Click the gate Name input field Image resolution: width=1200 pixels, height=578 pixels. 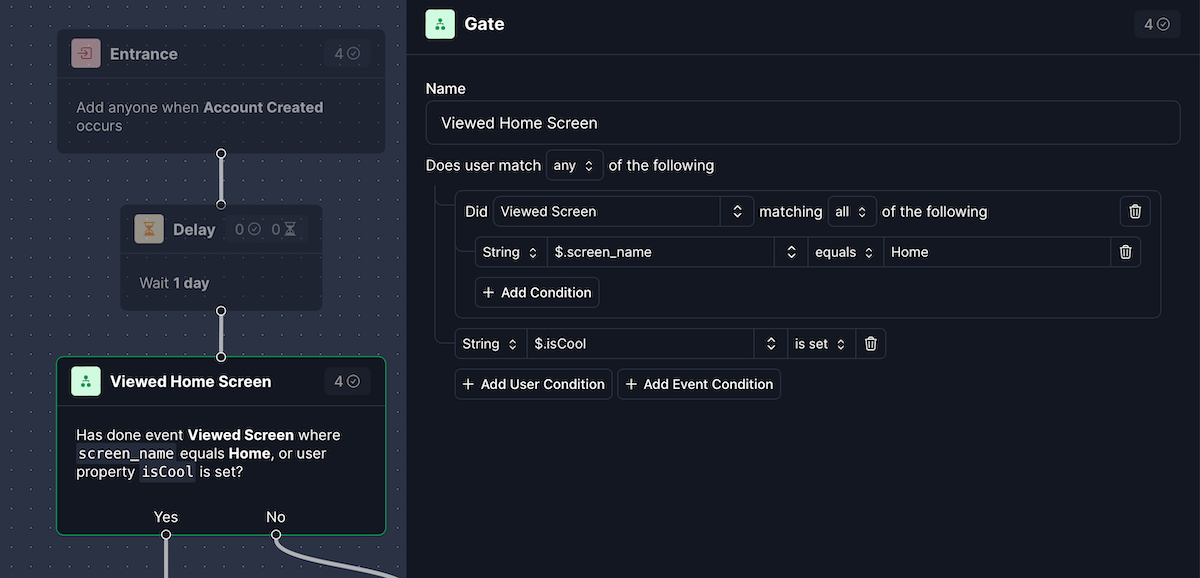point(802,123)
